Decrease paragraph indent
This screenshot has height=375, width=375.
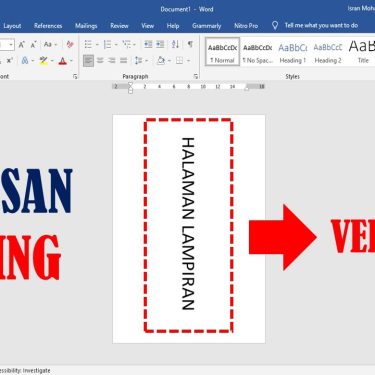(x=148, y=44)
